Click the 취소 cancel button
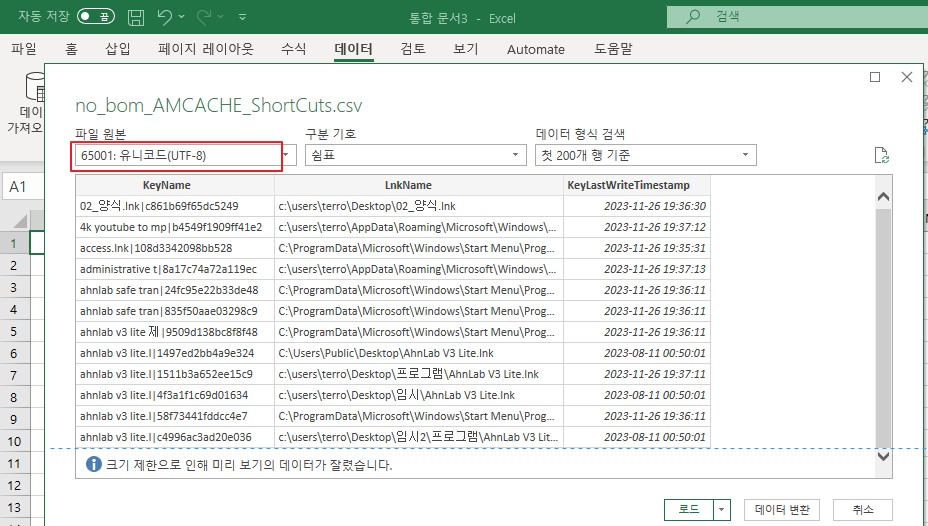Image resolution: width=928 pixels, height=526 pixels. (863, 509)
